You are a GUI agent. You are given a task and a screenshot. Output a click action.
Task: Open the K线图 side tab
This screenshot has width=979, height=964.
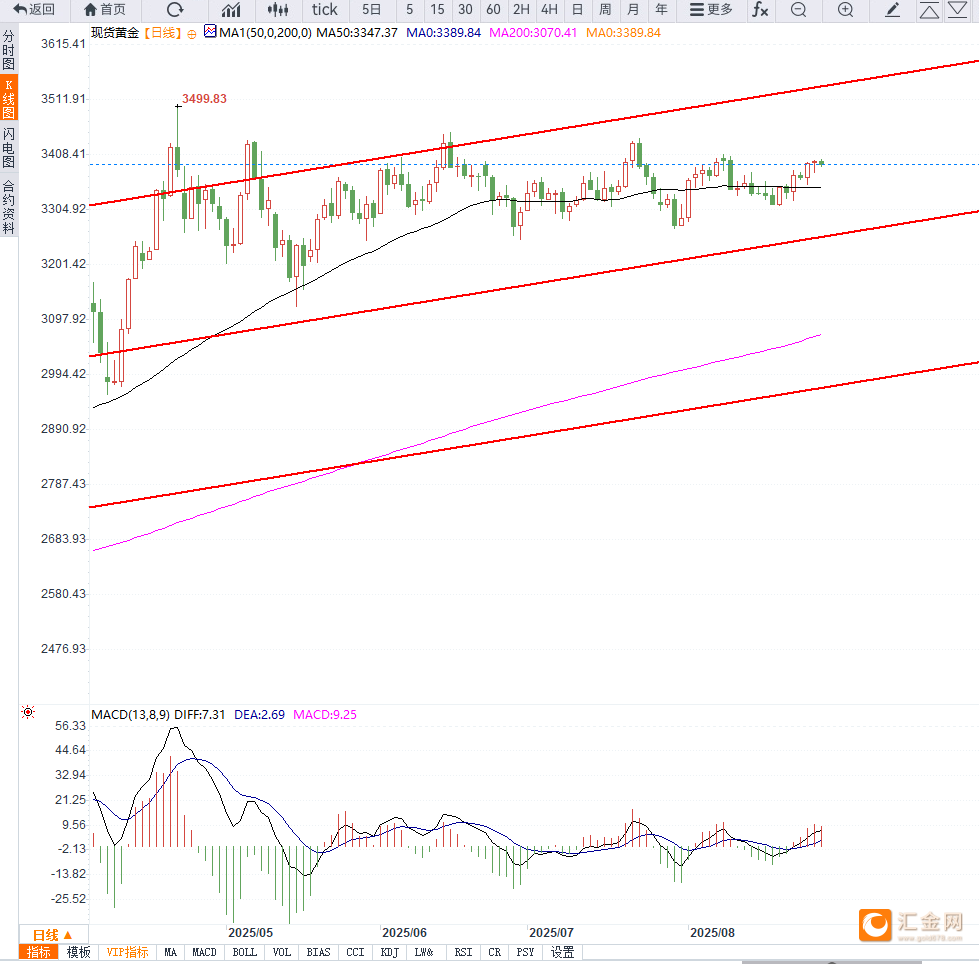tap(9, 98)
